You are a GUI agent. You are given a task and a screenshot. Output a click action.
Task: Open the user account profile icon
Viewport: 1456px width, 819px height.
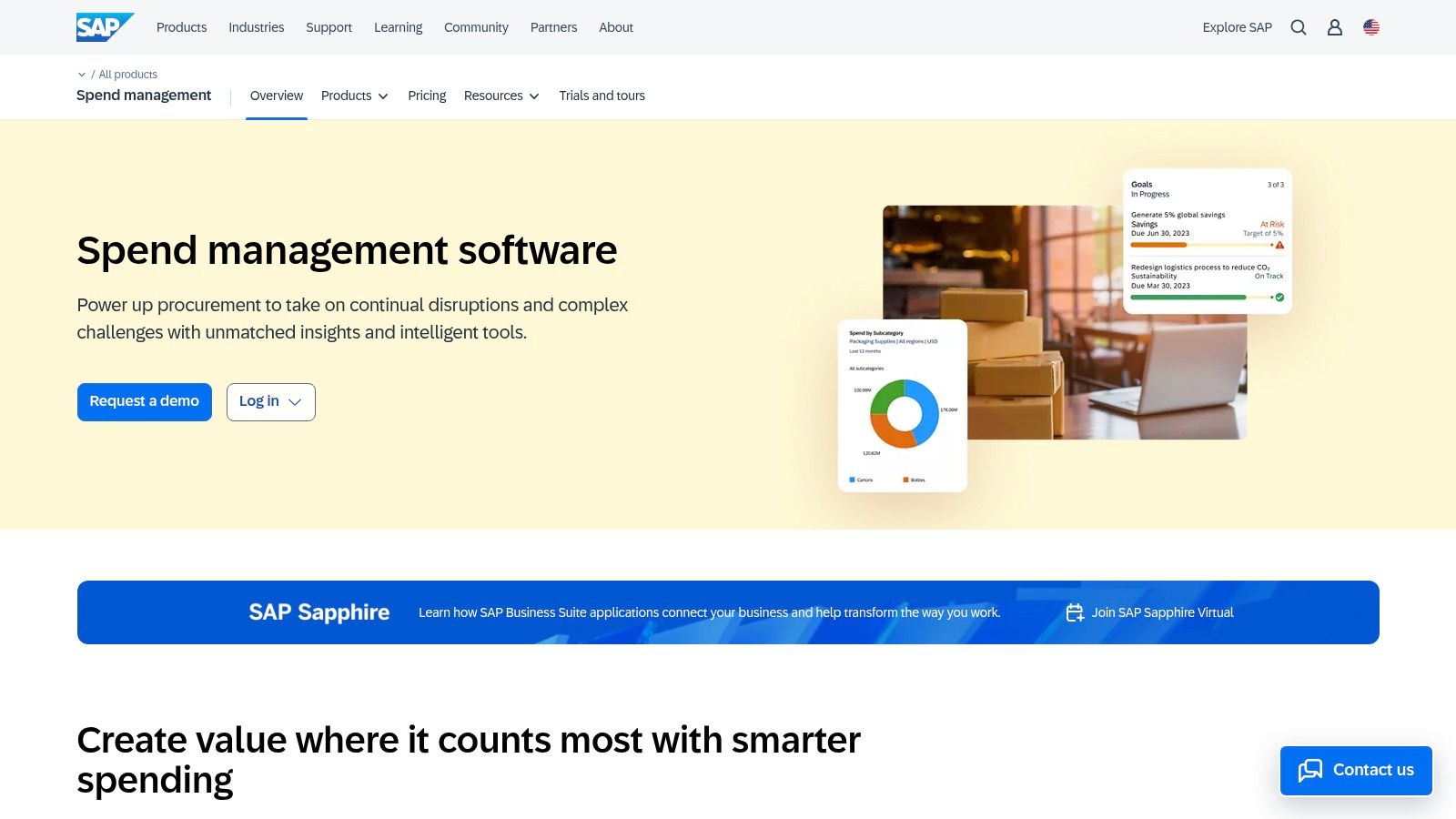1335,27
